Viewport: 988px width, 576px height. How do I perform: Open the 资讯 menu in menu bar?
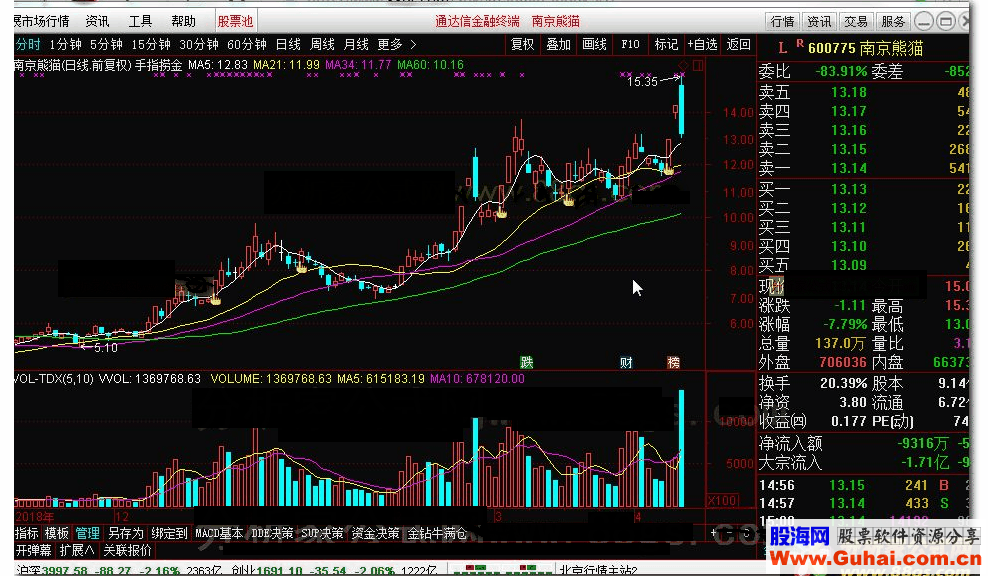click(97, 21)
